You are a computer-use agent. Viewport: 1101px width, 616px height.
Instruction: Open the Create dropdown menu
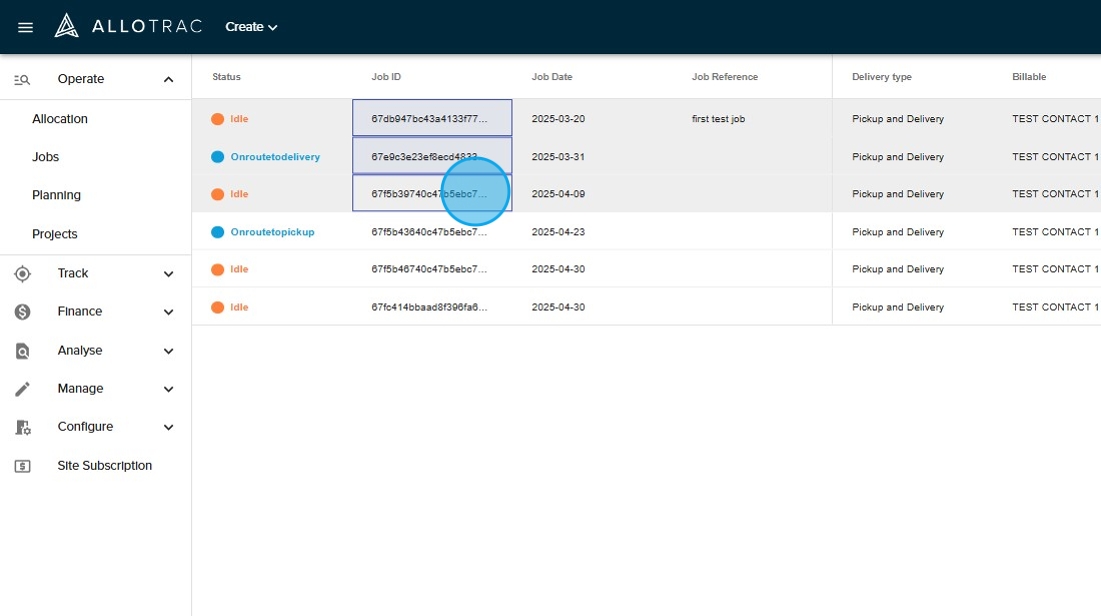251,27
